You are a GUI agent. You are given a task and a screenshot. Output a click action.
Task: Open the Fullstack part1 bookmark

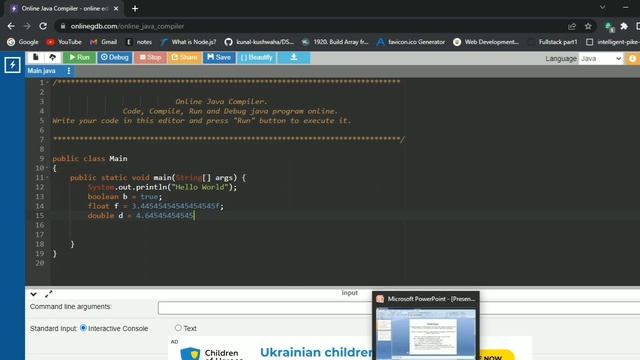tap(553, 42)
